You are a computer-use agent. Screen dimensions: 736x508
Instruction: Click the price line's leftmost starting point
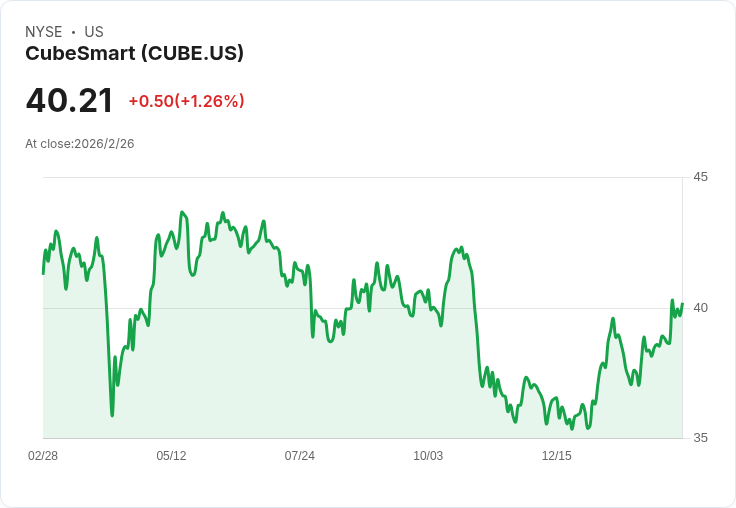pos(43,274)
